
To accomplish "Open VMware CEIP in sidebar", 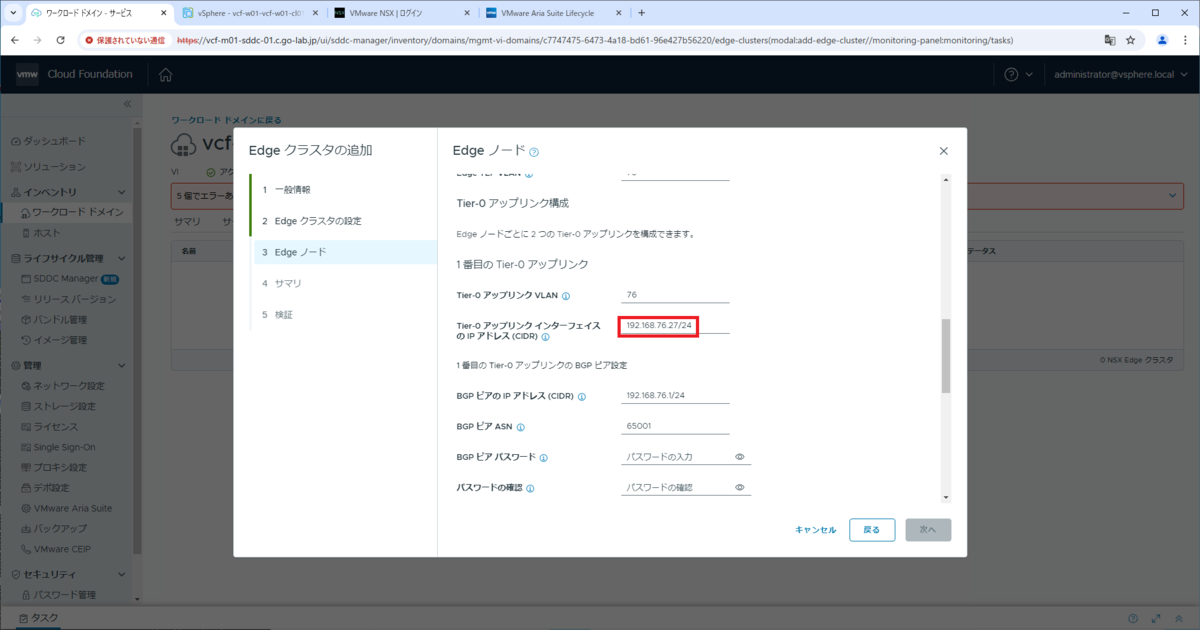I will point(63,549).
